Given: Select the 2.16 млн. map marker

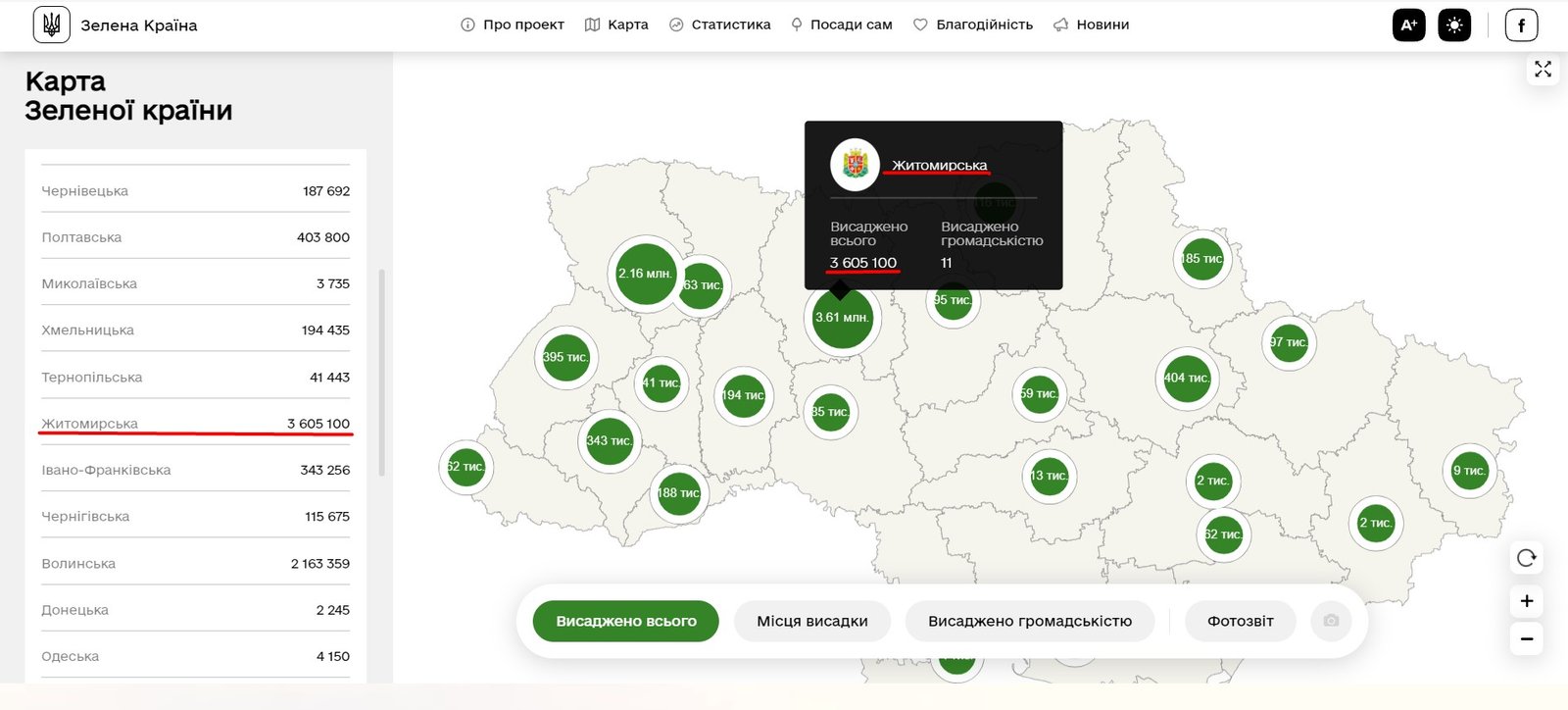Looking at the screenshot, I should [646, 274].
